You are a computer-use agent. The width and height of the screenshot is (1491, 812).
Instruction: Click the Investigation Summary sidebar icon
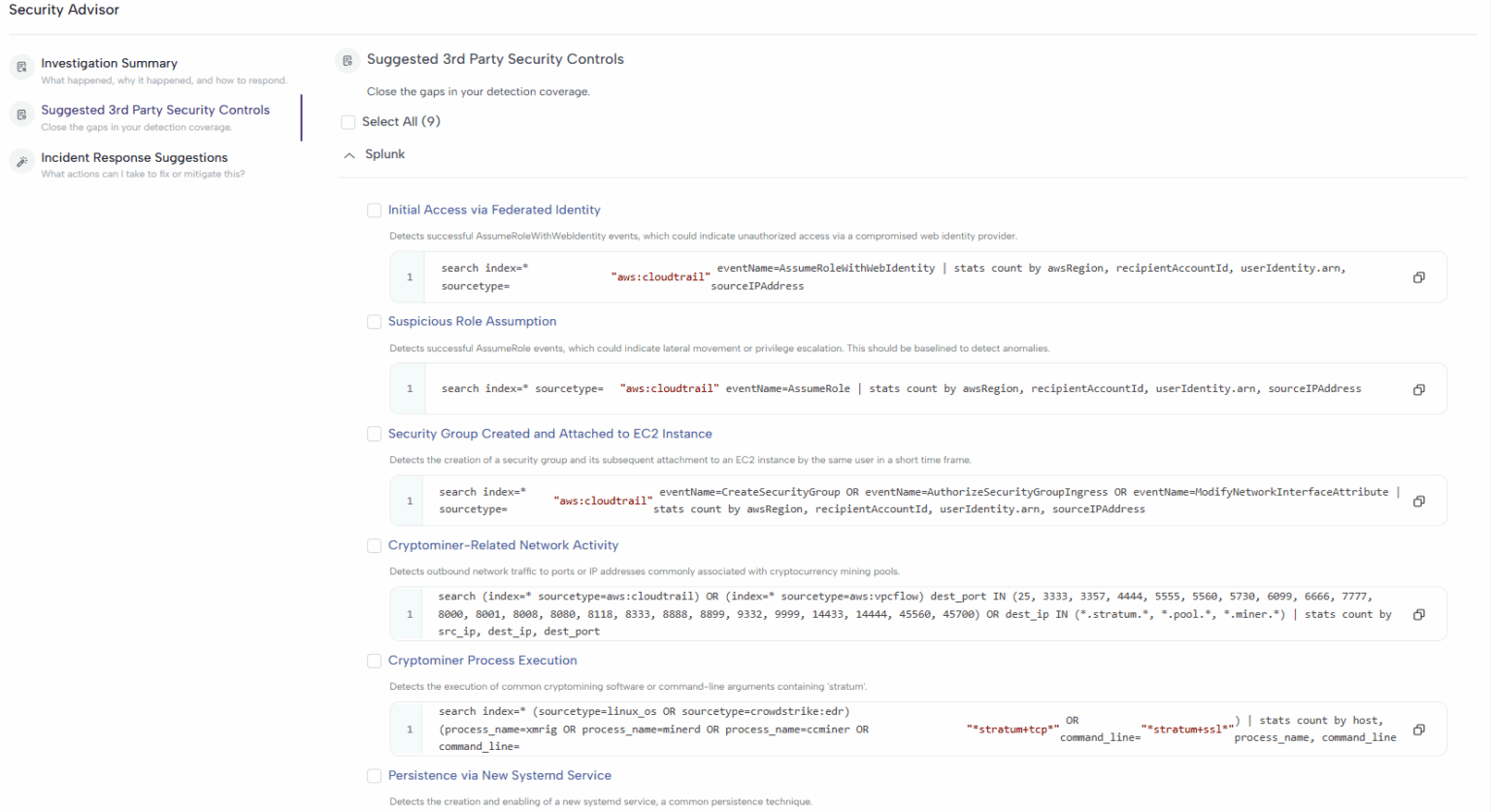click(21, 67)
